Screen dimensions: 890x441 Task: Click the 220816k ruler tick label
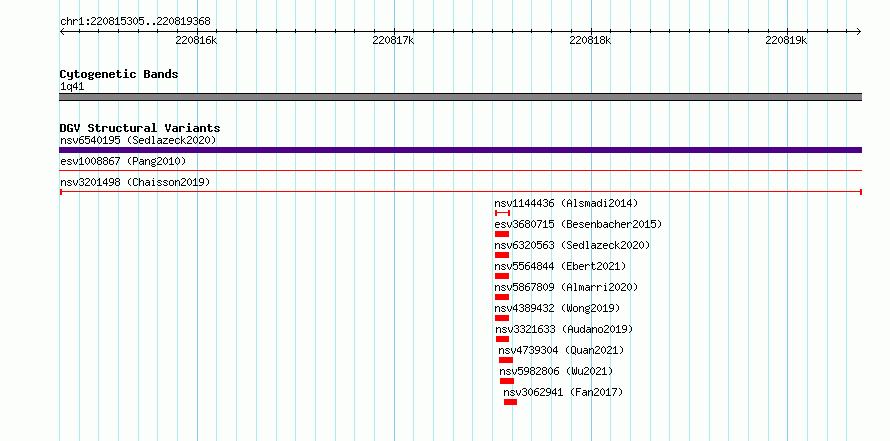coord(196,41)
